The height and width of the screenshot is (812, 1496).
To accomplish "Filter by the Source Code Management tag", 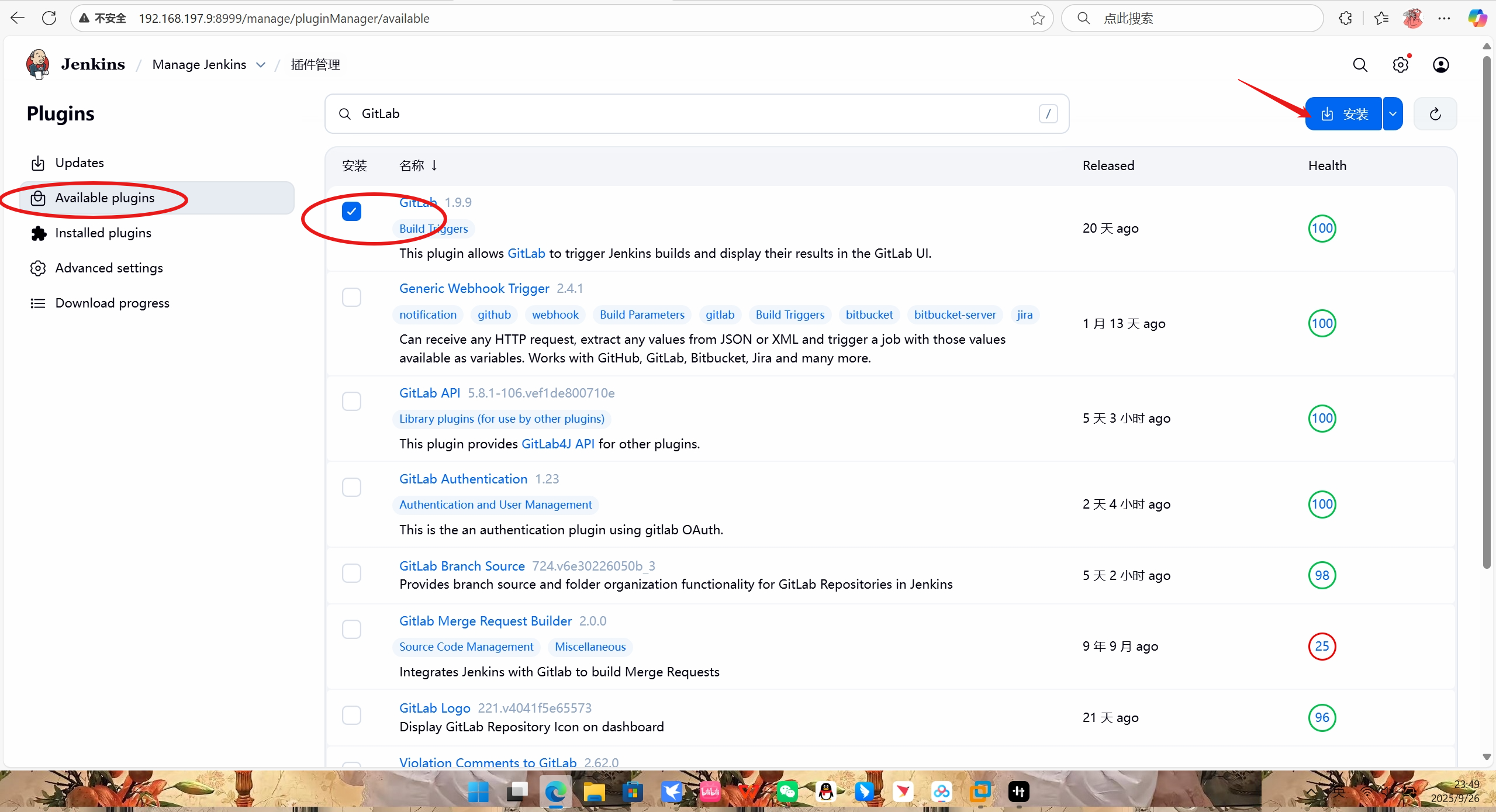I will [x=466, y=647].
